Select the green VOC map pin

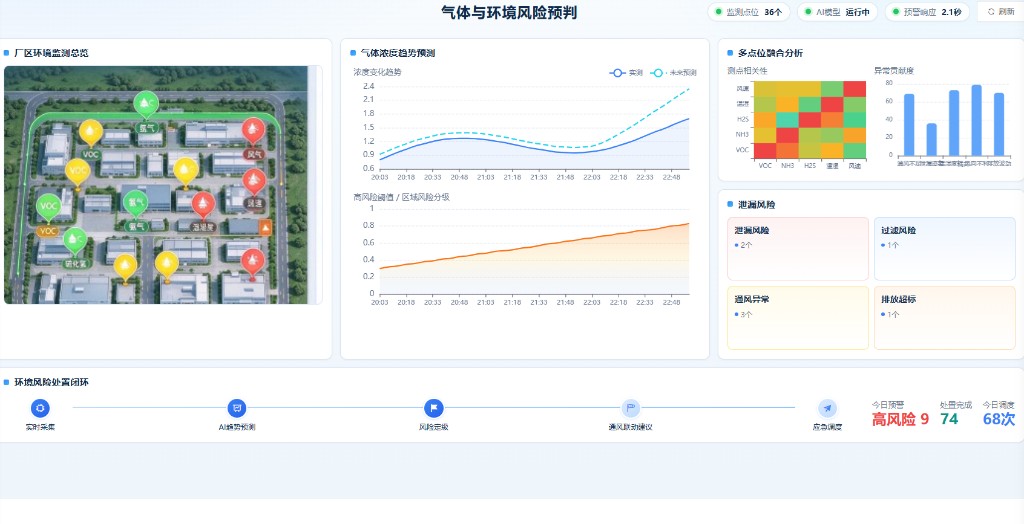click(48, 208)
